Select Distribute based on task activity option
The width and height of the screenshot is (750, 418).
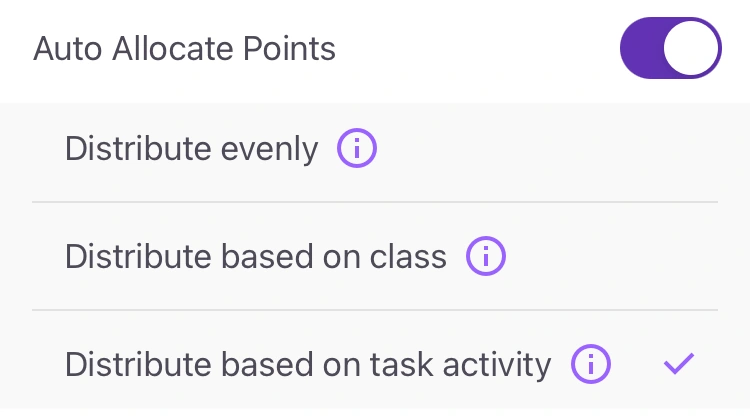[308, 365]
